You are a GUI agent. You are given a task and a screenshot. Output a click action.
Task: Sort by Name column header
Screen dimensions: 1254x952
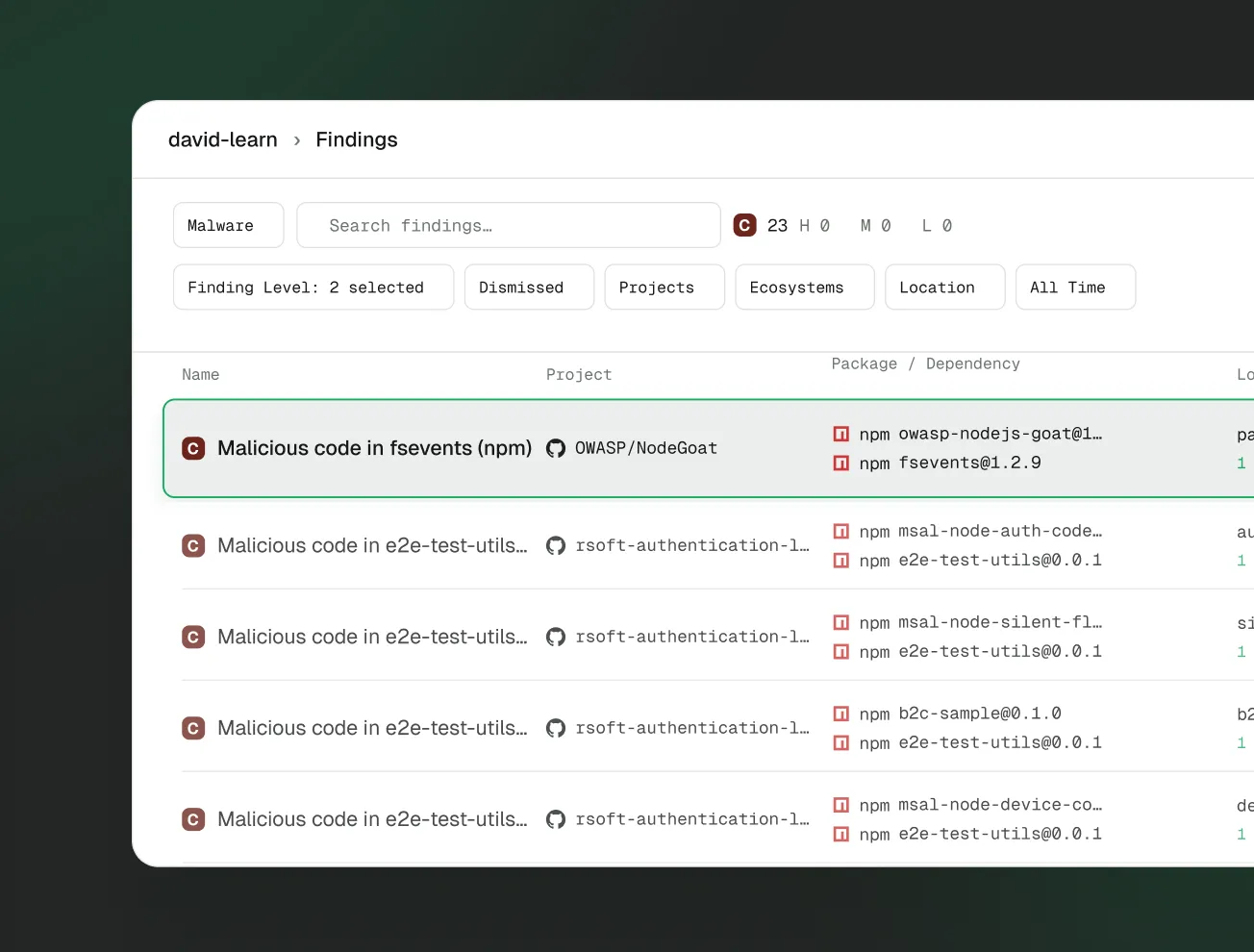(x=201, y=375)
